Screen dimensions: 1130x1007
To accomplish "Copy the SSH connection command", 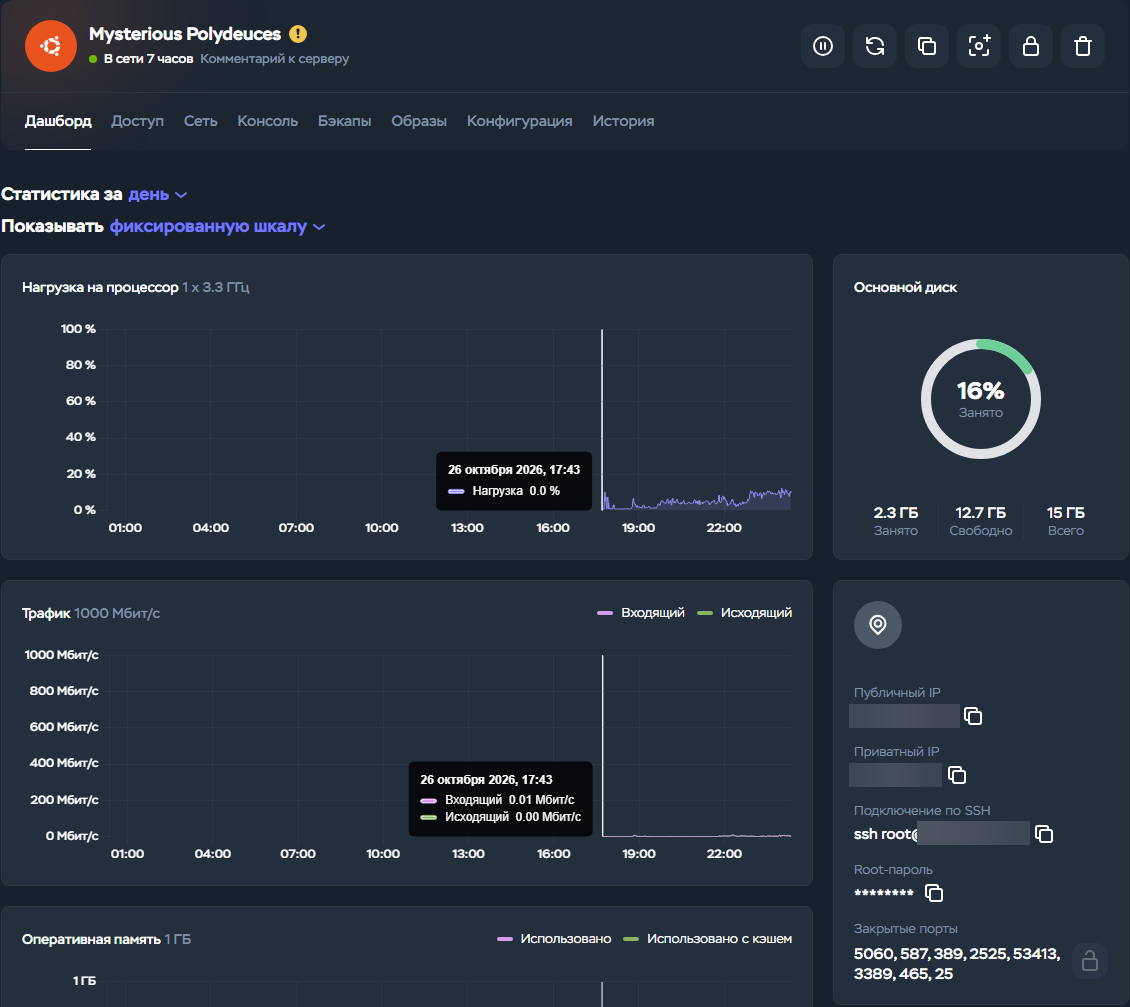I will click(x=1044, y=834).
